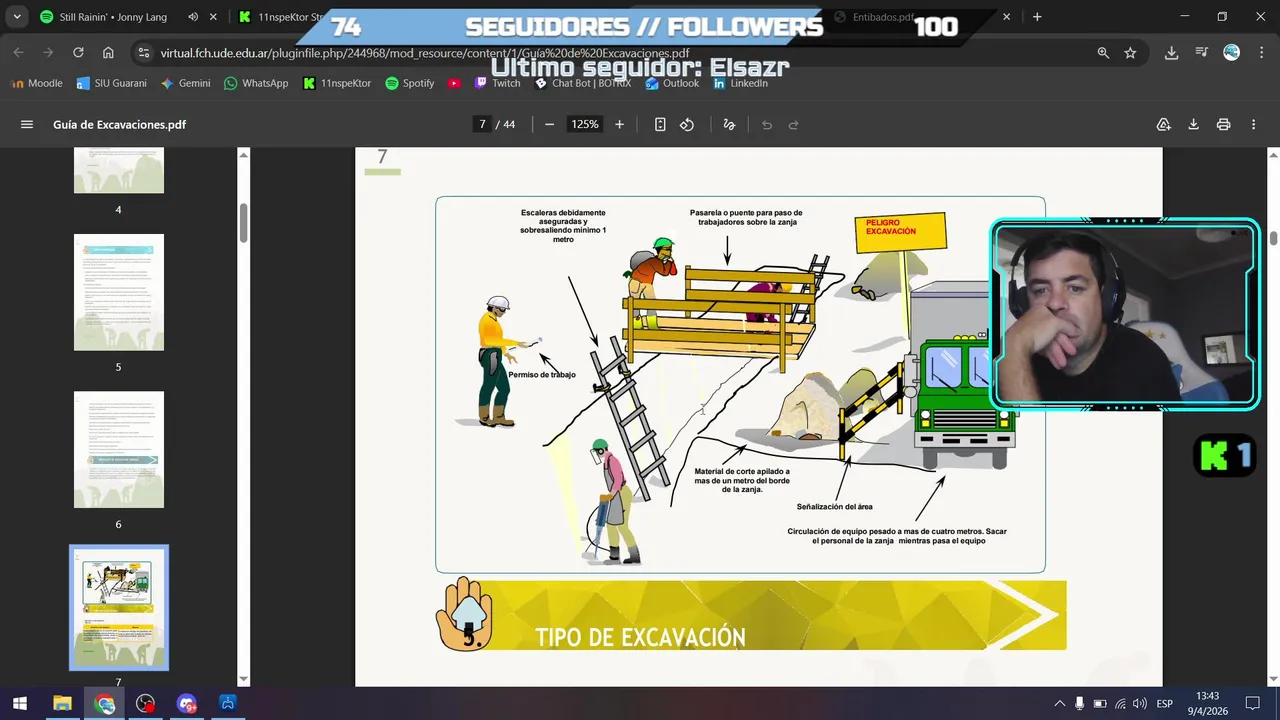Open the WhatsApp bookmark
The height and width of the screenshot is (720, 1280).
pyautogui.click(x=257, y=83)
